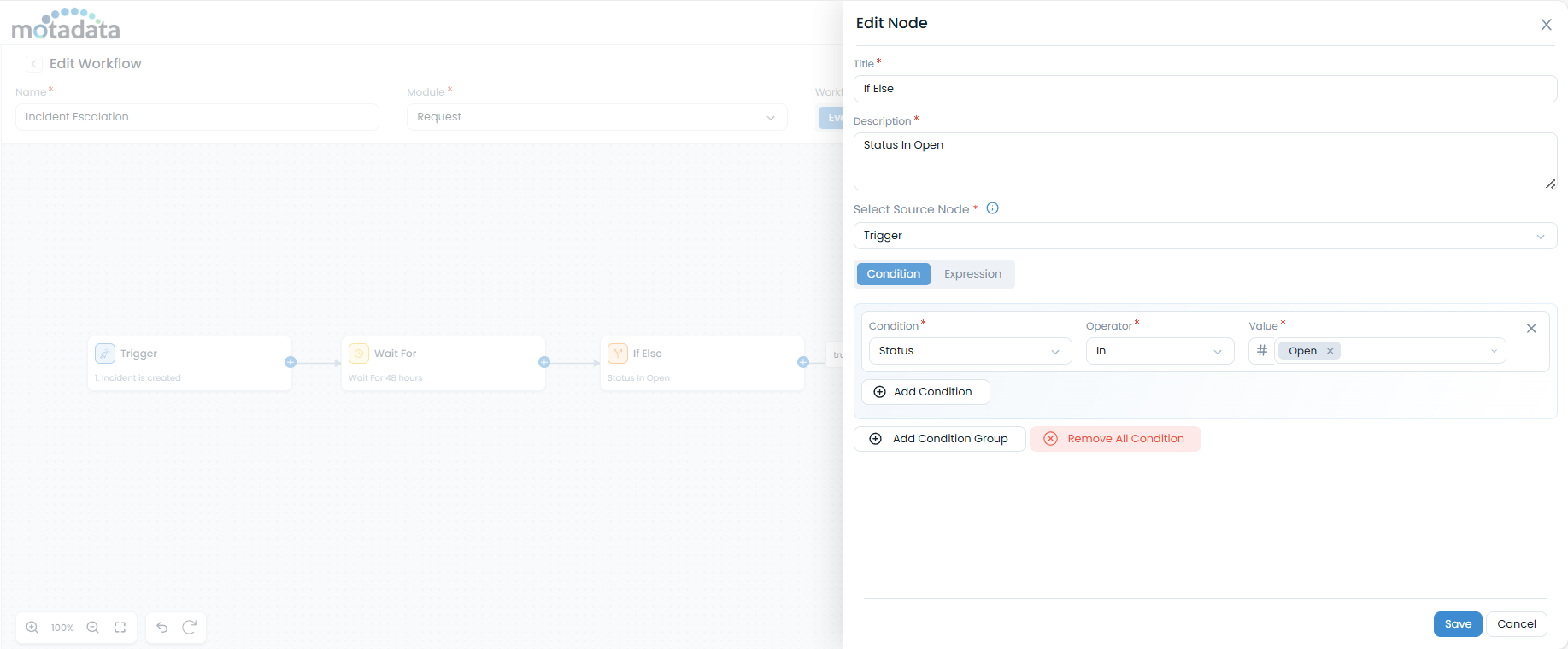Click the hash icon in Value field
The height and width of the screenshot is (649, 1568).
pos(1261,351)
